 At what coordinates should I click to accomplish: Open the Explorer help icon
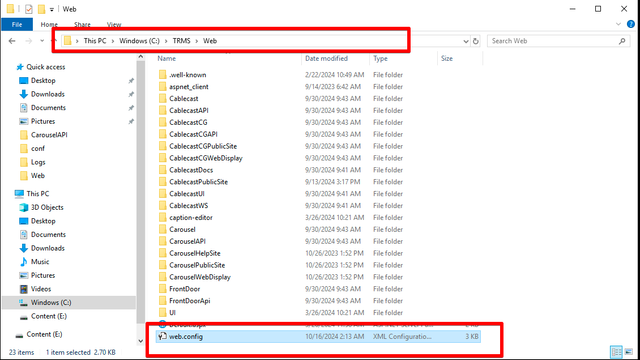631,24
